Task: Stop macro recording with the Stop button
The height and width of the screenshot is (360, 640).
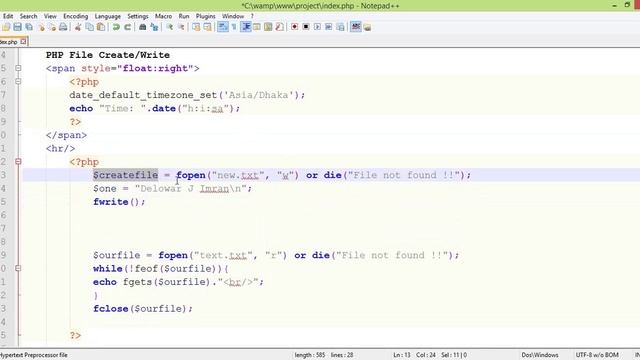Action: (306, 27)
